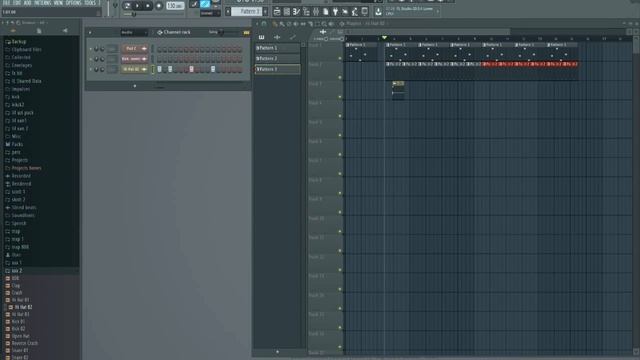Viewport: 640px width, 360px height.
Task: Open the Mixer view icon in toolbar
Action: tap(316, 12)
